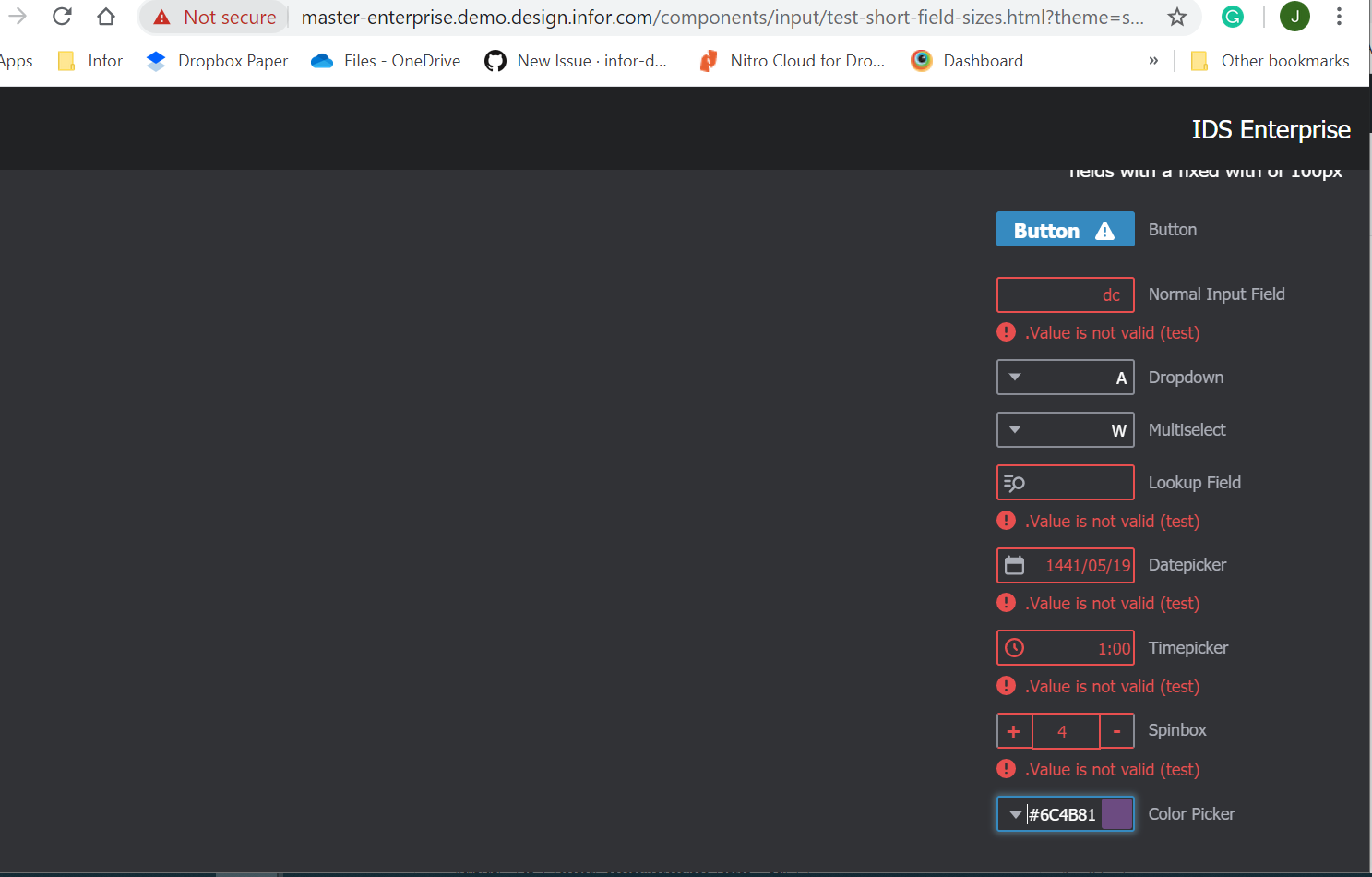1372x877 pixels.
Task: Decrease the Spinbox with minus button
Action: [1116, 731]
